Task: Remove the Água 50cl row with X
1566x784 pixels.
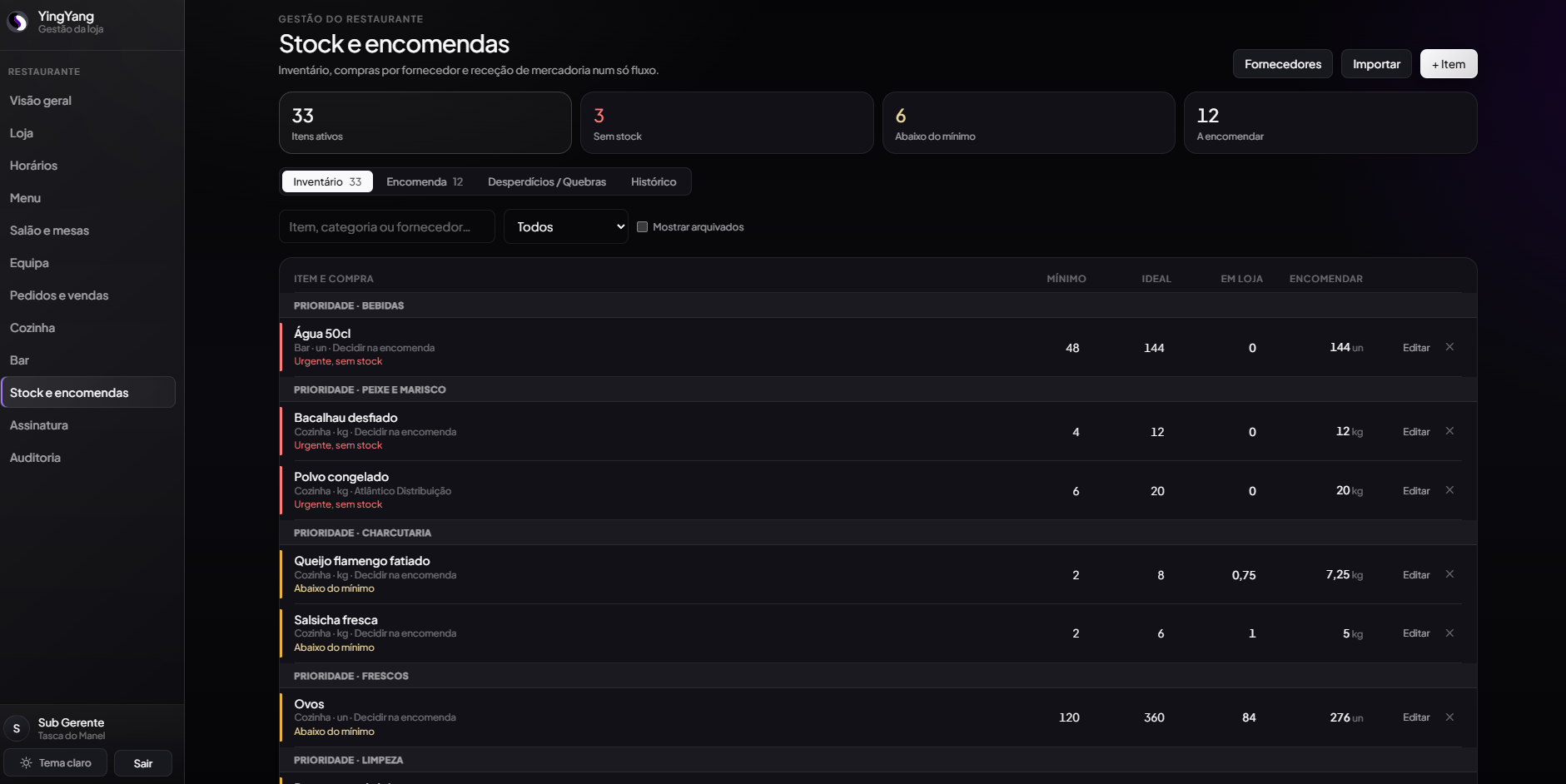Action: click(1449, 347)
